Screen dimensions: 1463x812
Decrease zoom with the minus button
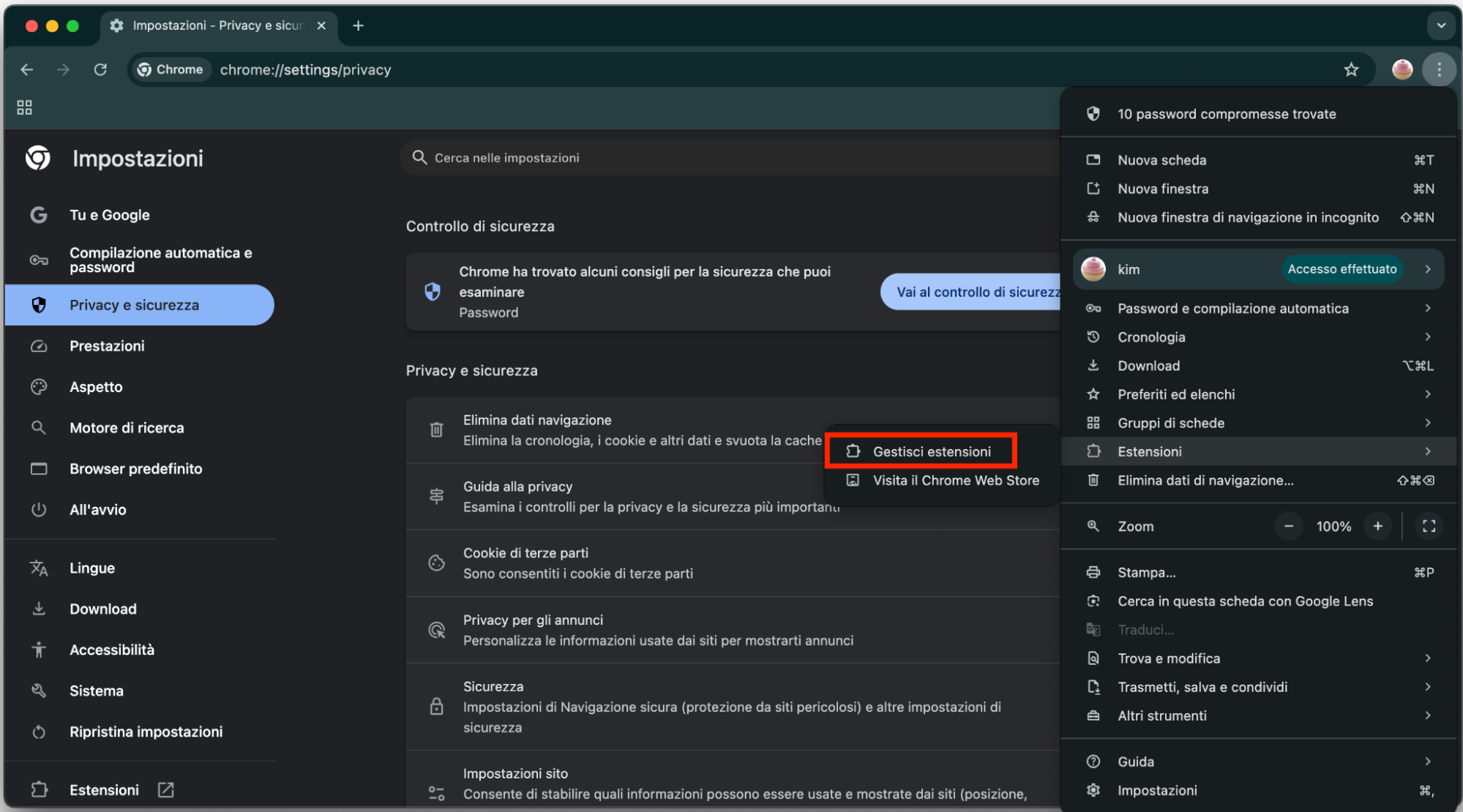coord(1289,526)
